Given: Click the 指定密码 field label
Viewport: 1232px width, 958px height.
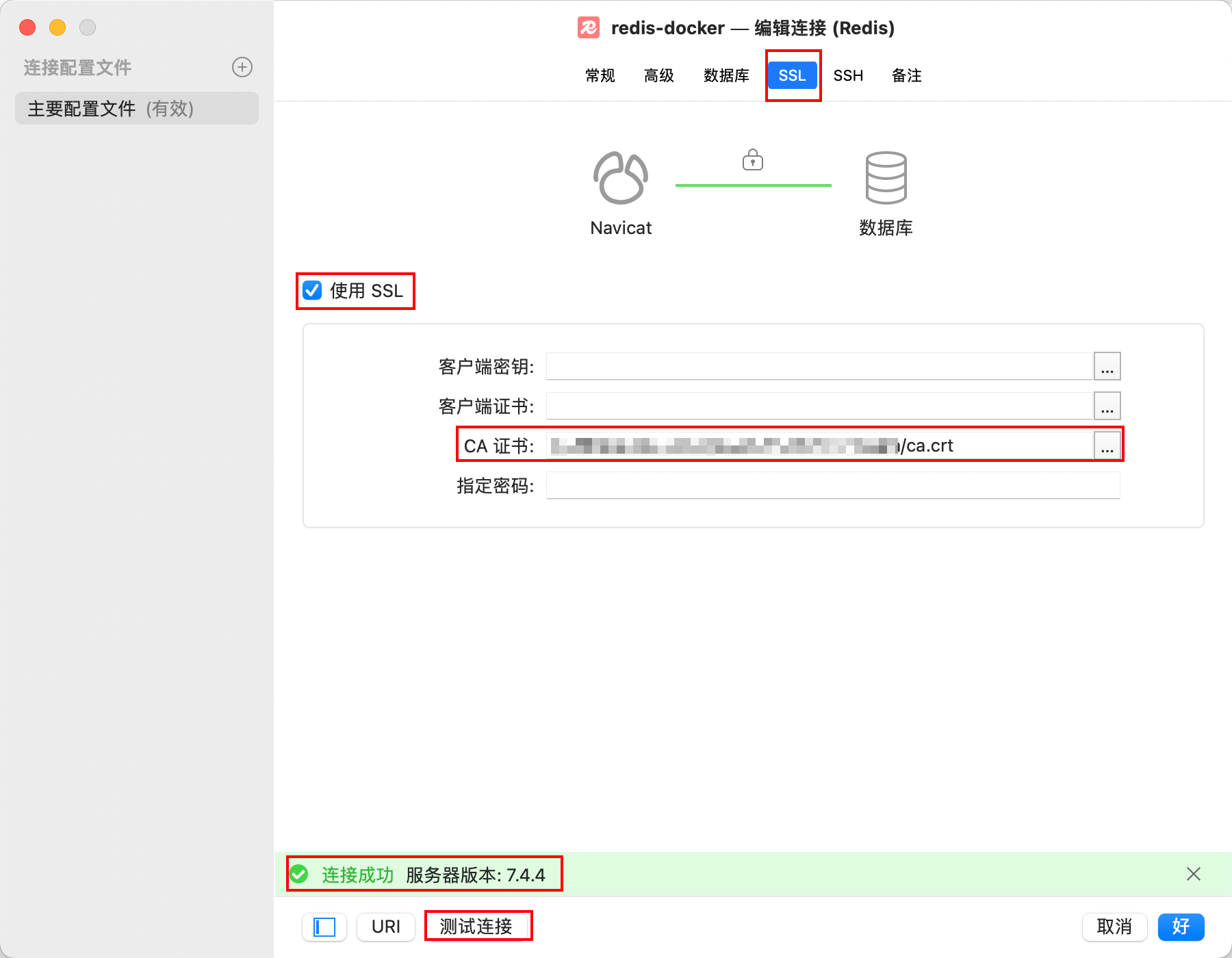Looking at the screenshot, I should 496,486.
